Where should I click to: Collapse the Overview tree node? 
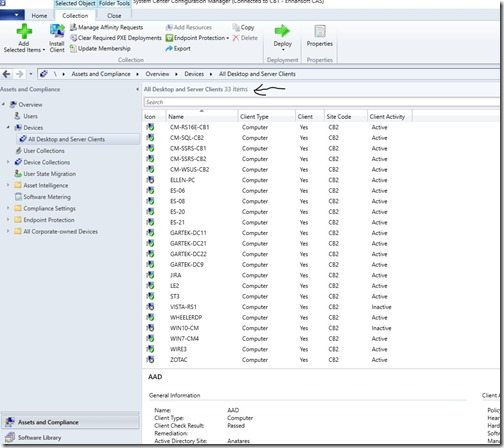3,104
